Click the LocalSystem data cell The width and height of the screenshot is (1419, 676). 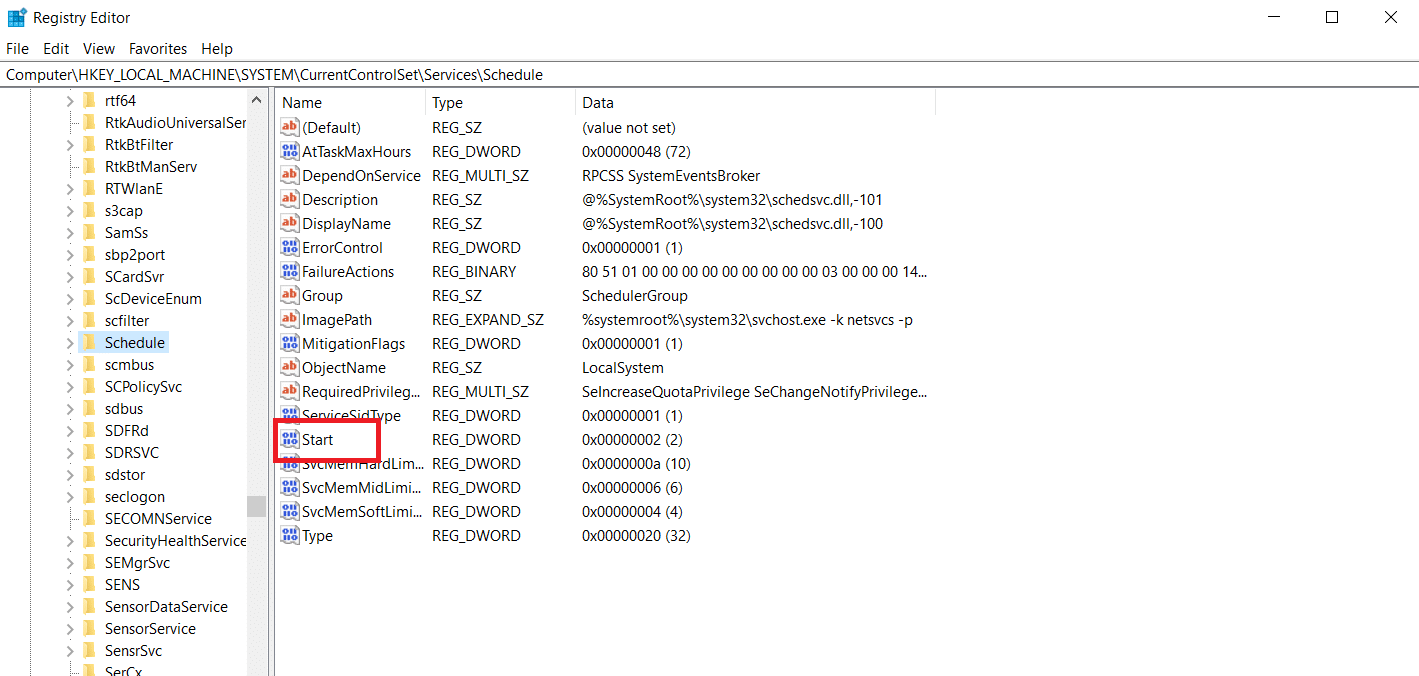(623, 368)
